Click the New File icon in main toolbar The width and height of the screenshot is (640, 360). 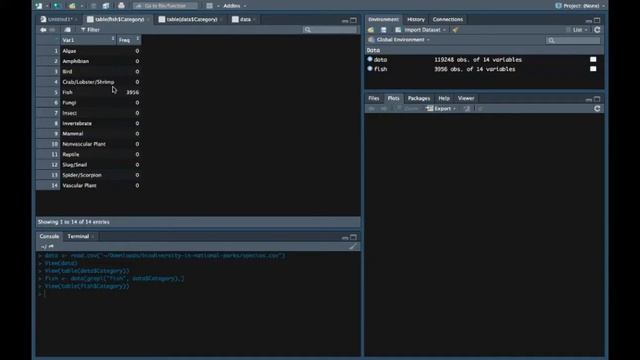[x=39, y=6]
